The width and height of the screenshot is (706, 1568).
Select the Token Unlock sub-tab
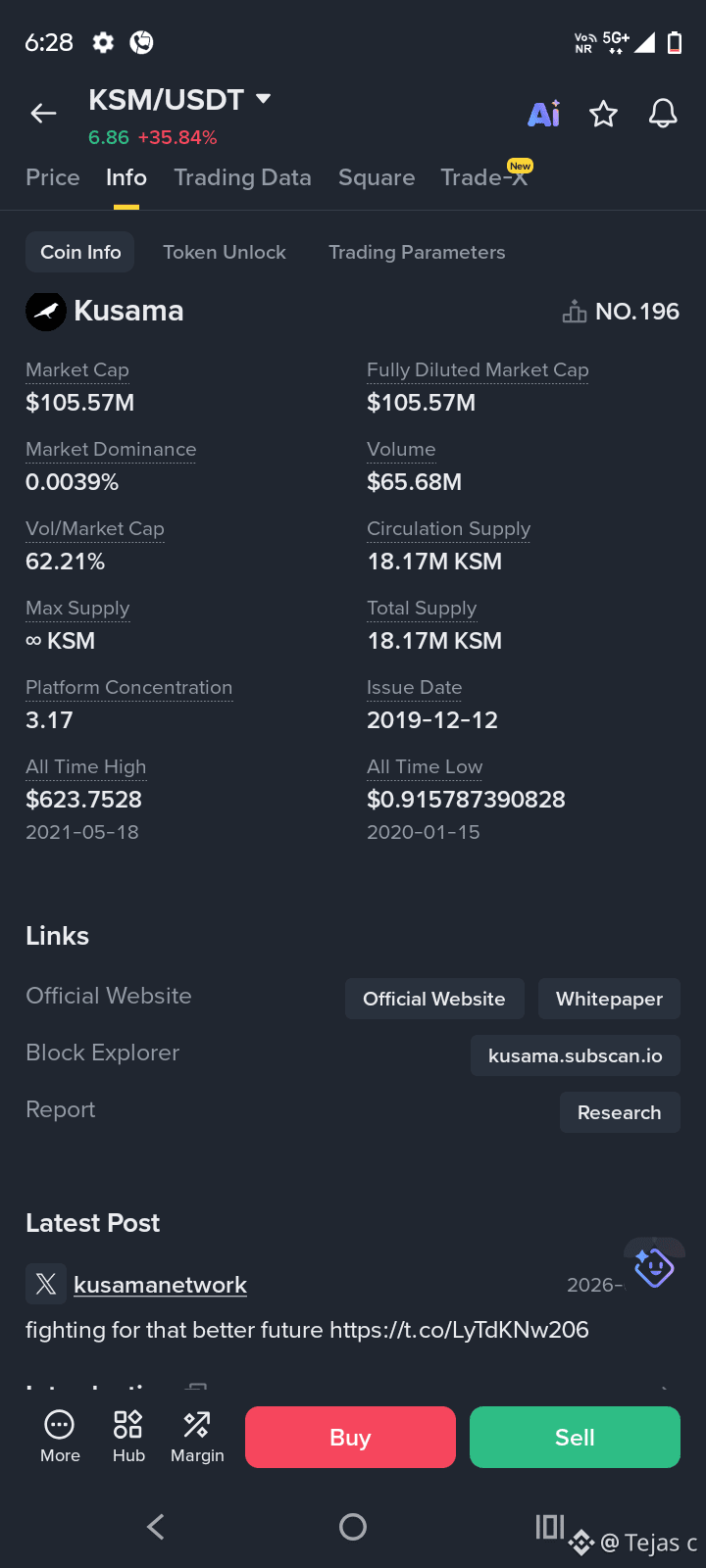pos(225,252)
